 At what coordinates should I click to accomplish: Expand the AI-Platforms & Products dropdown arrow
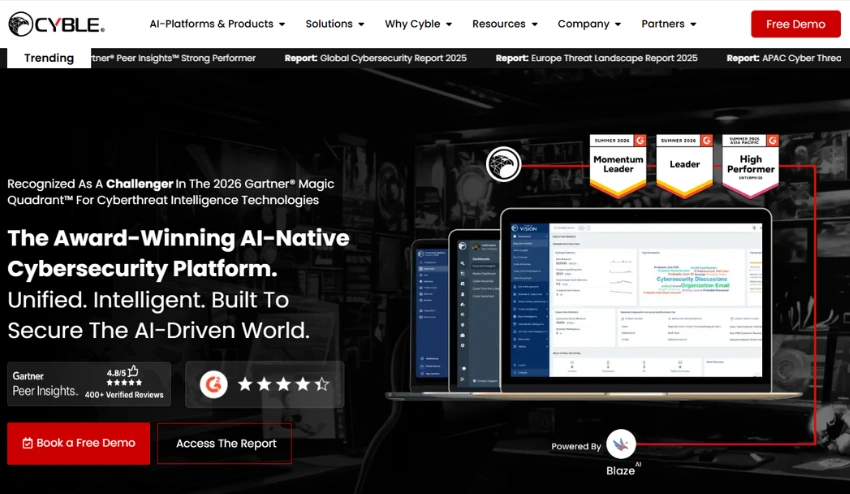click(282, 24)
